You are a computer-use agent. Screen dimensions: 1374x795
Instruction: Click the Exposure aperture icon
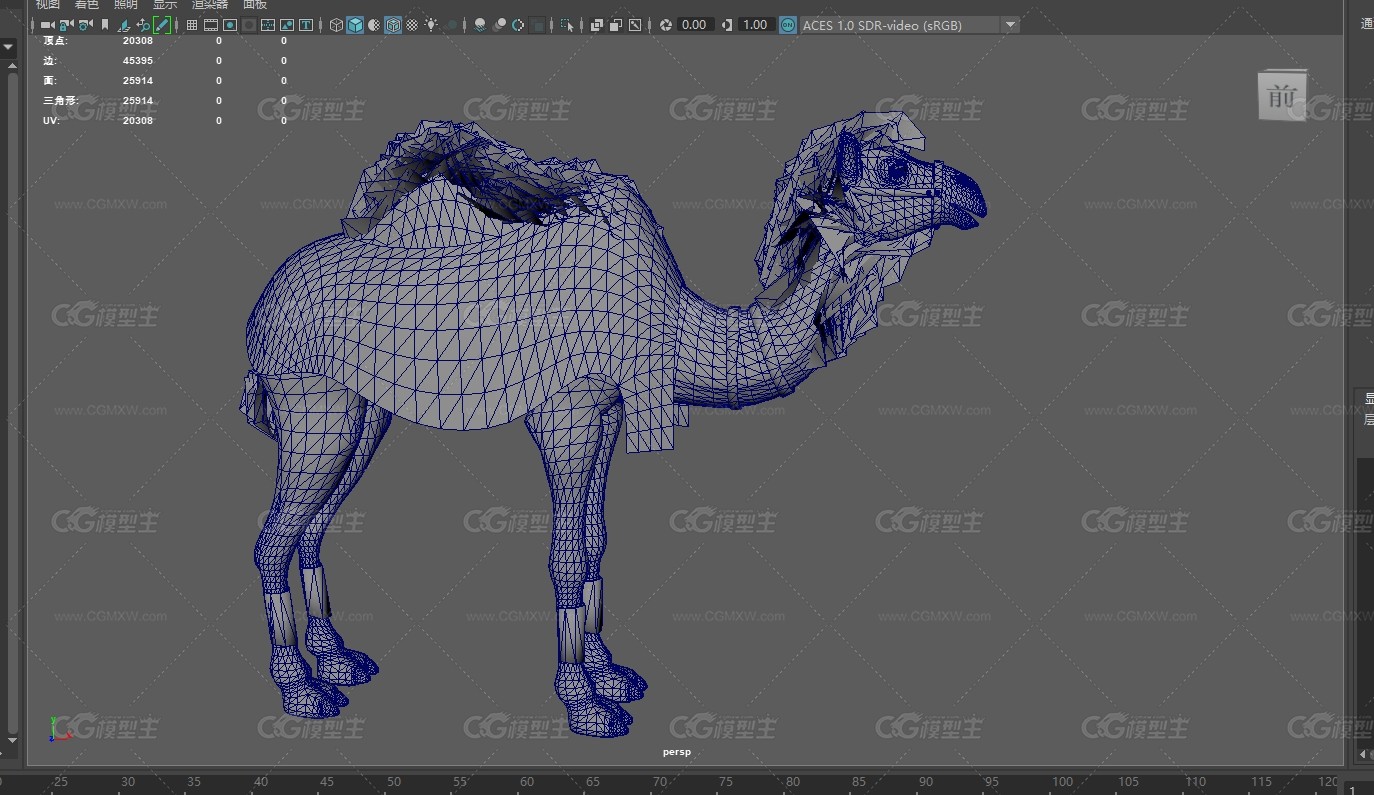[666, 25]
